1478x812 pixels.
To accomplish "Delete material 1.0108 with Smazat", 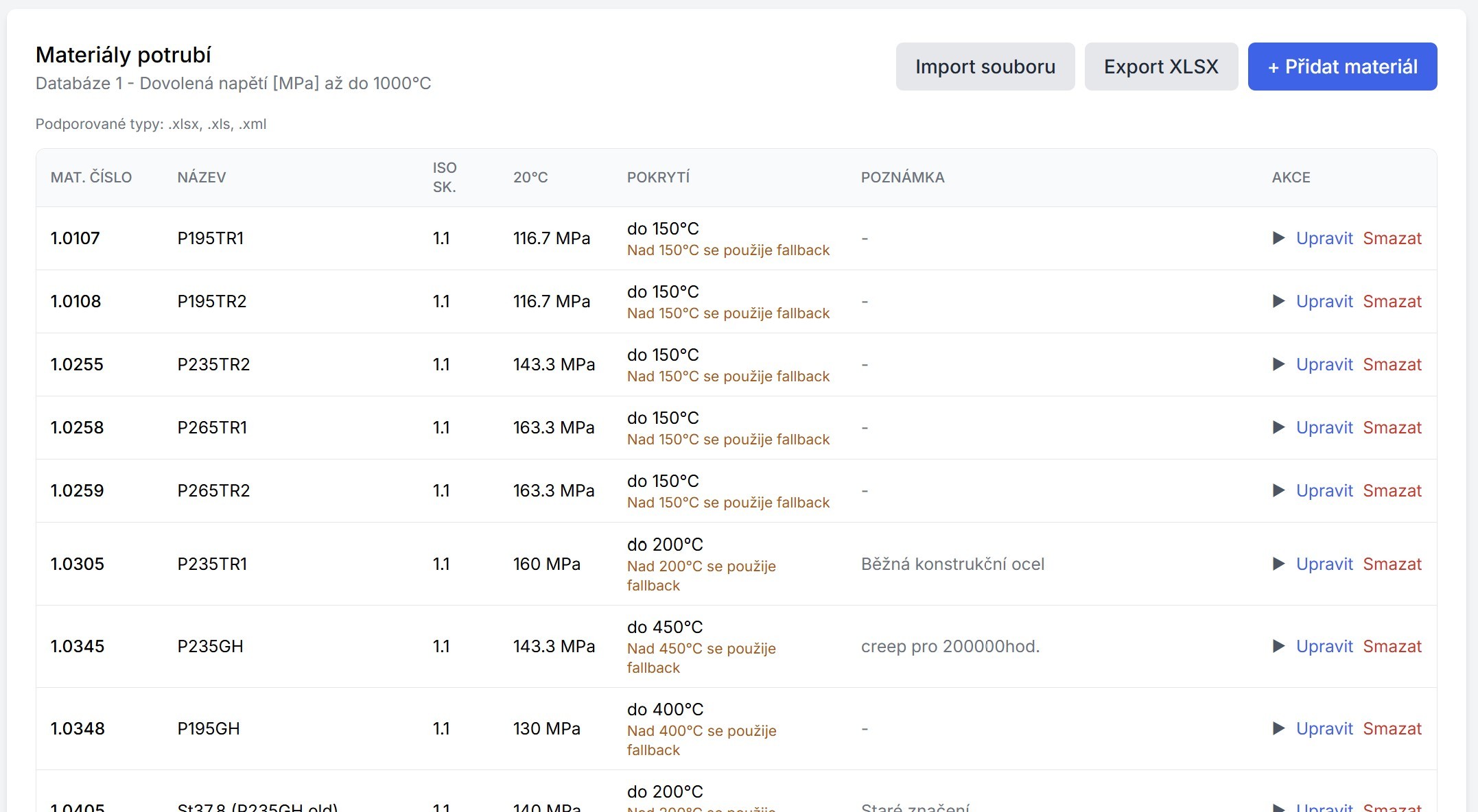I will click(1392, 301).
